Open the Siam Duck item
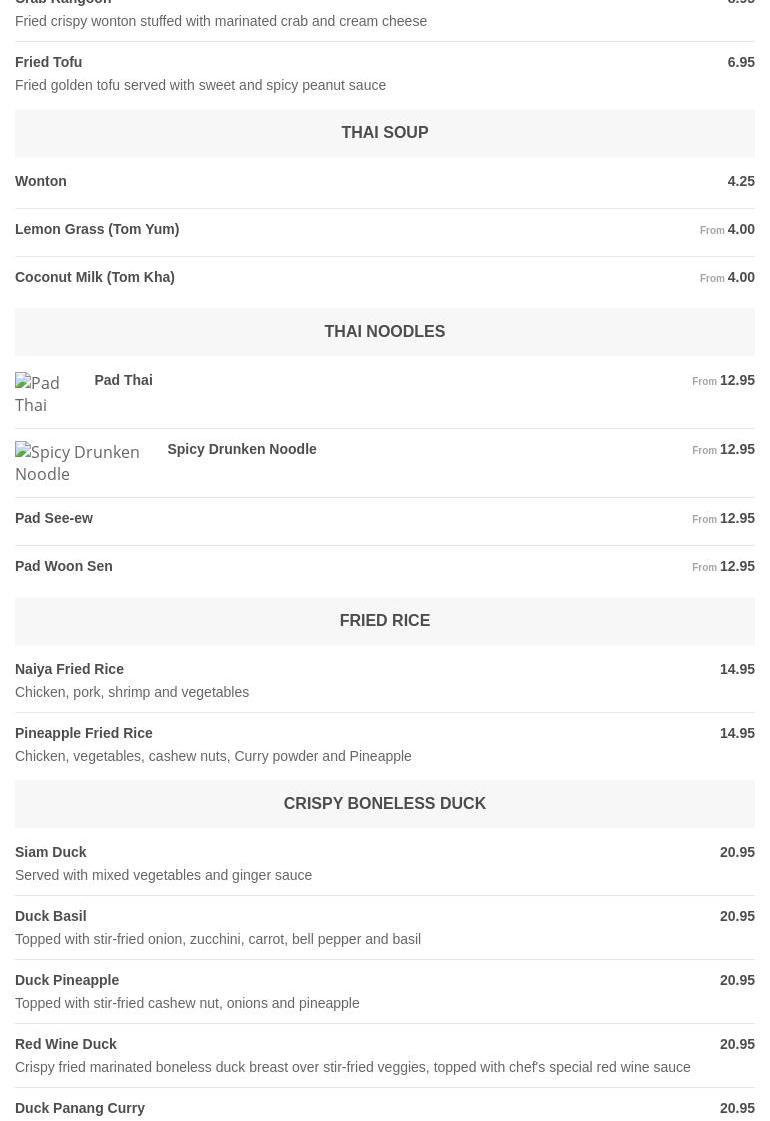The image size is (770, 1121). pos(51,852)
